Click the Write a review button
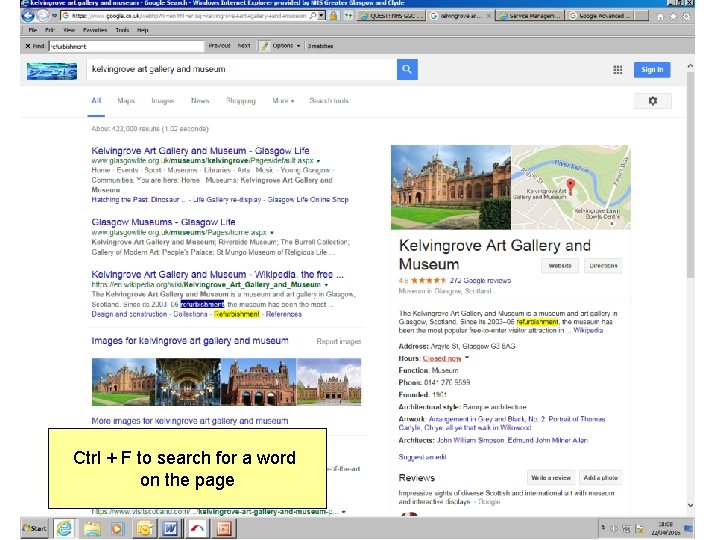 [551, 478]
